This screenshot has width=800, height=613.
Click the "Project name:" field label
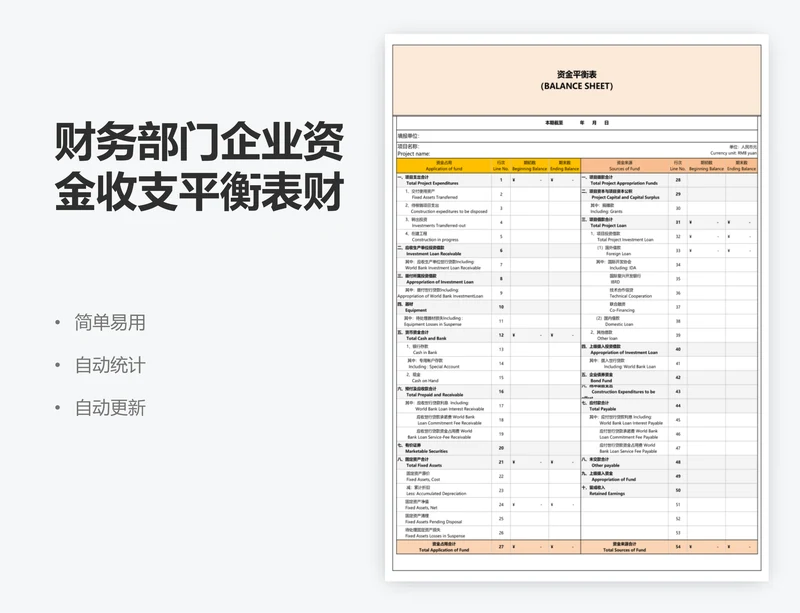[414, 154]
